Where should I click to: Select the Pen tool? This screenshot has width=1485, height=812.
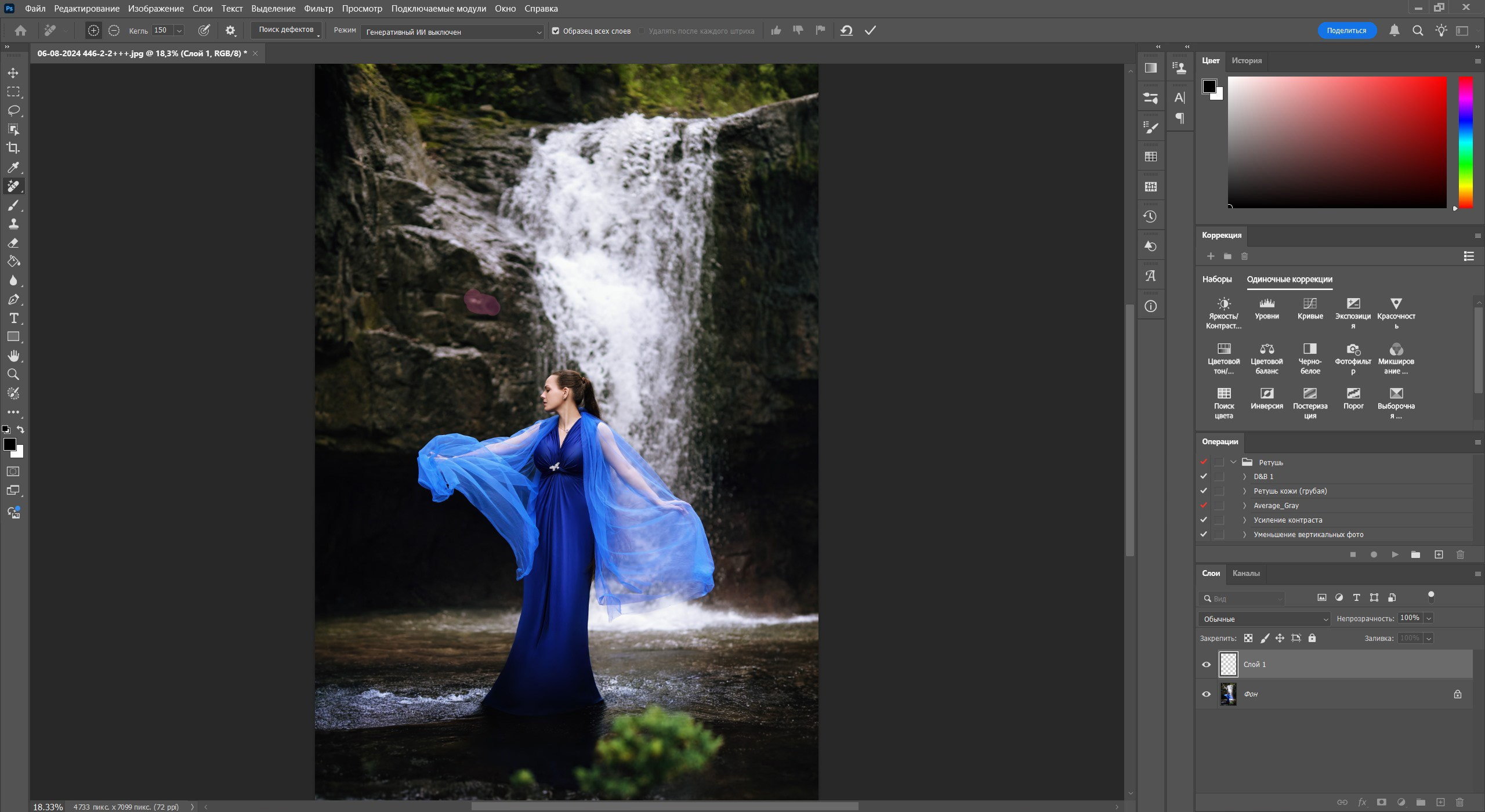(13, 299)
